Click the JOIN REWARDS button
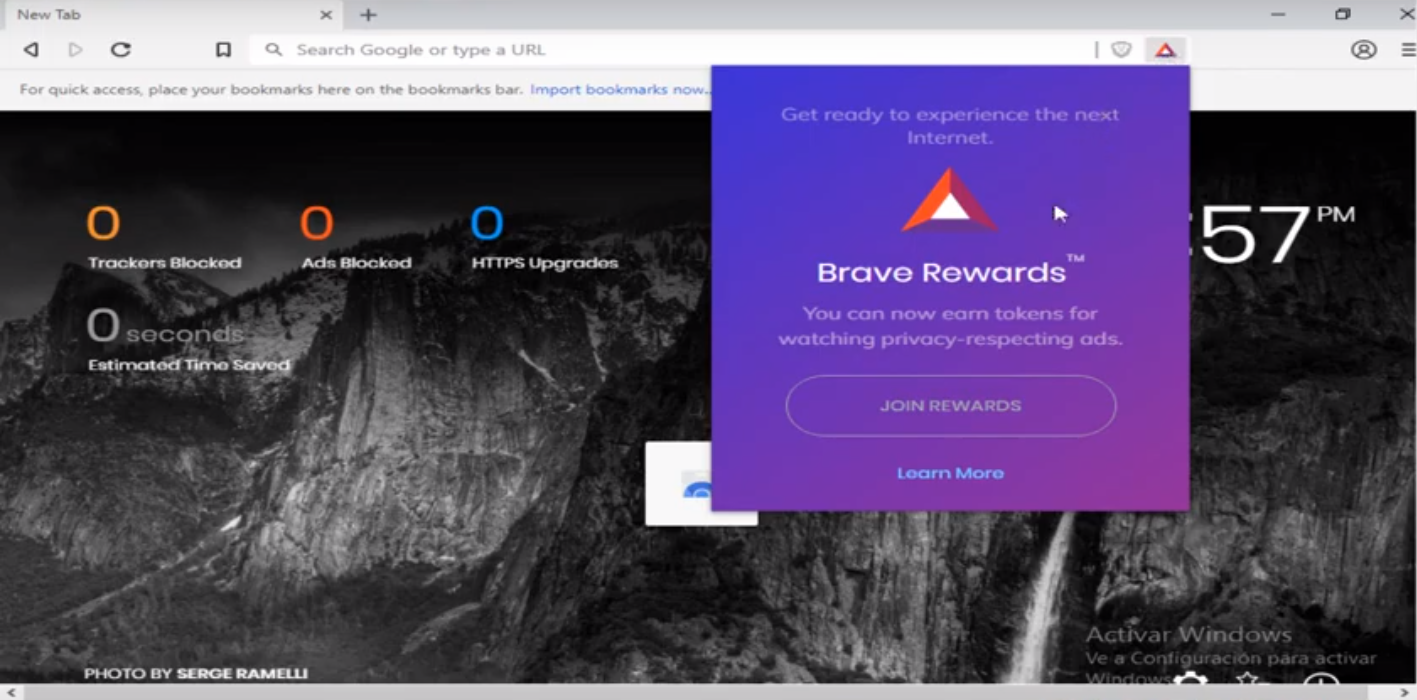This screenshot has height=700, width=1417. tap(950, 406)
